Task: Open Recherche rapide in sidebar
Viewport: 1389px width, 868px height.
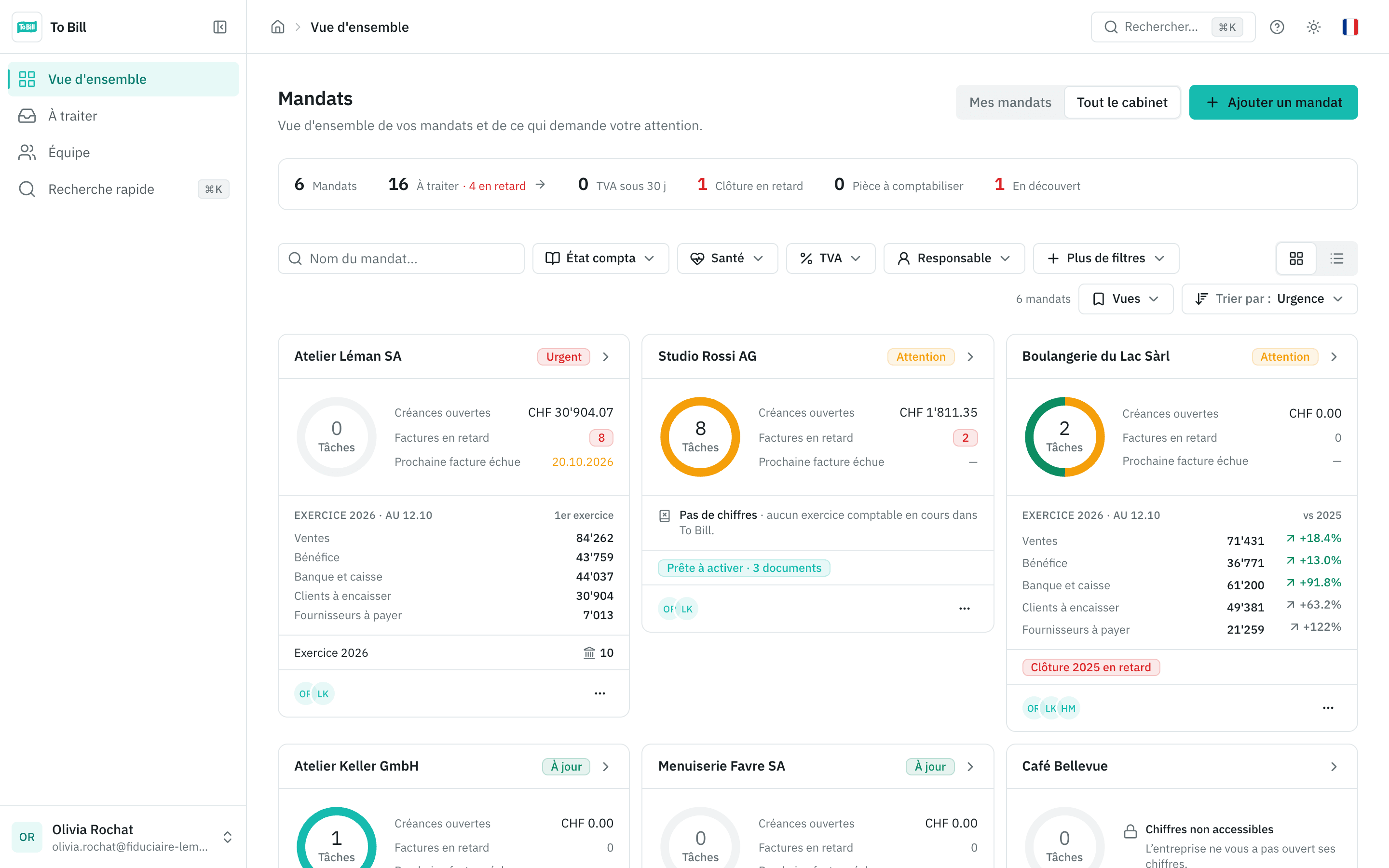Action: (x=123, y=190)
